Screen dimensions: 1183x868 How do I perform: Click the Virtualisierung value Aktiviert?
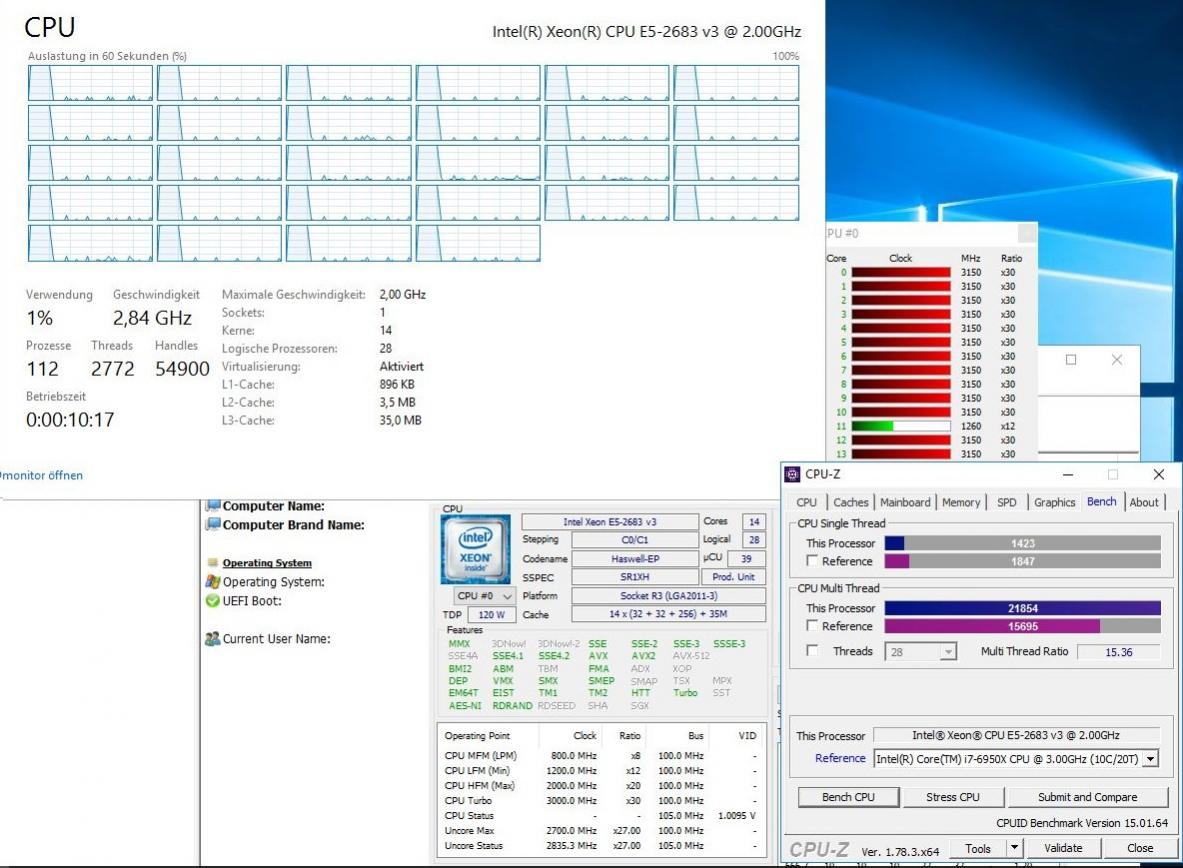401,366
